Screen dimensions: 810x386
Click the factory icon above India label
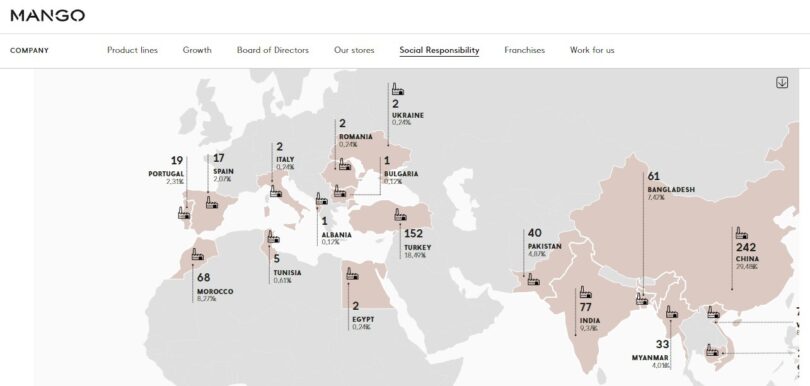[x=585, y=292]
